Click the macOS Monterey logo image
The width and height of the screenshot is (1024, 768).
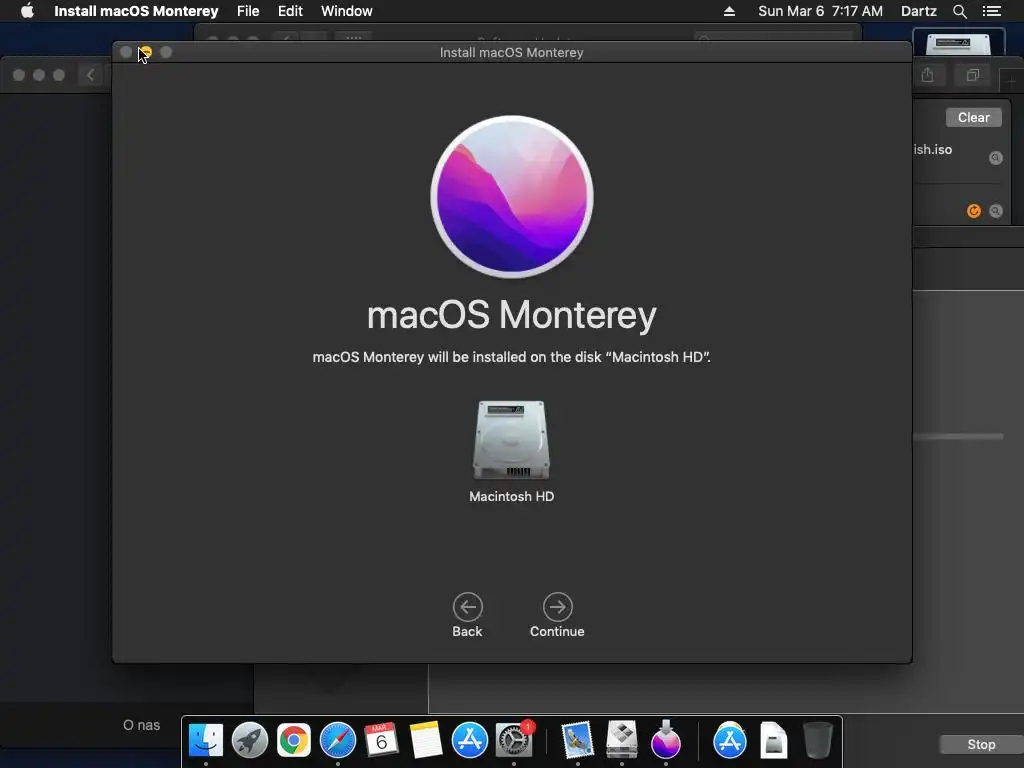(x=512, y=197)
